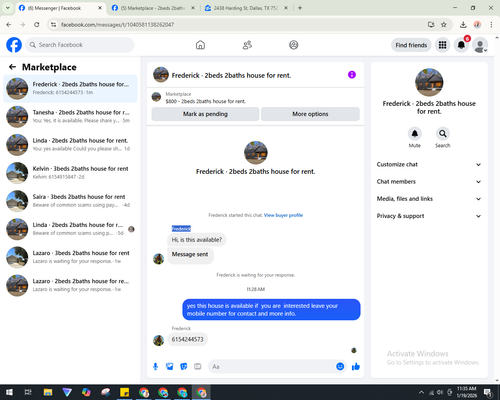
Task: Show hidden system tray icons
Action: [x=421, y=392]
